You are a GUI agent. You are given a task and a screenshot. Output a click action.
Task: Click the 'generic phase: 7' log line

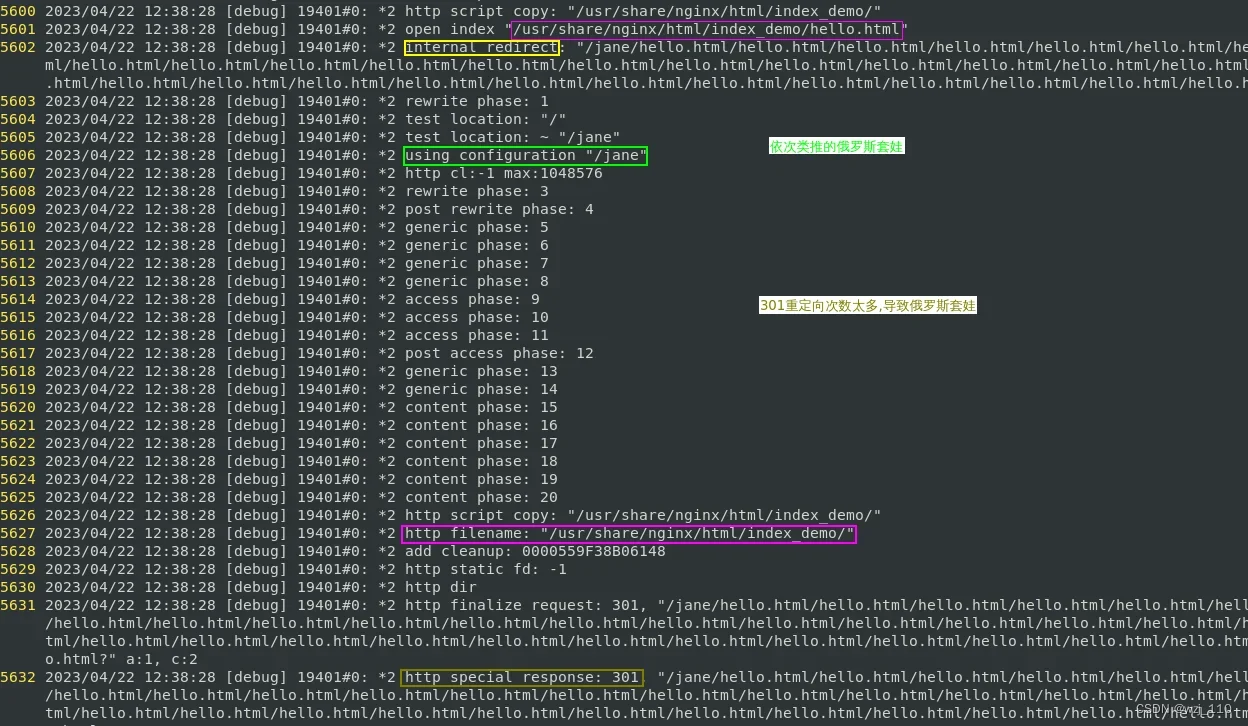click(x=275, y=263)
